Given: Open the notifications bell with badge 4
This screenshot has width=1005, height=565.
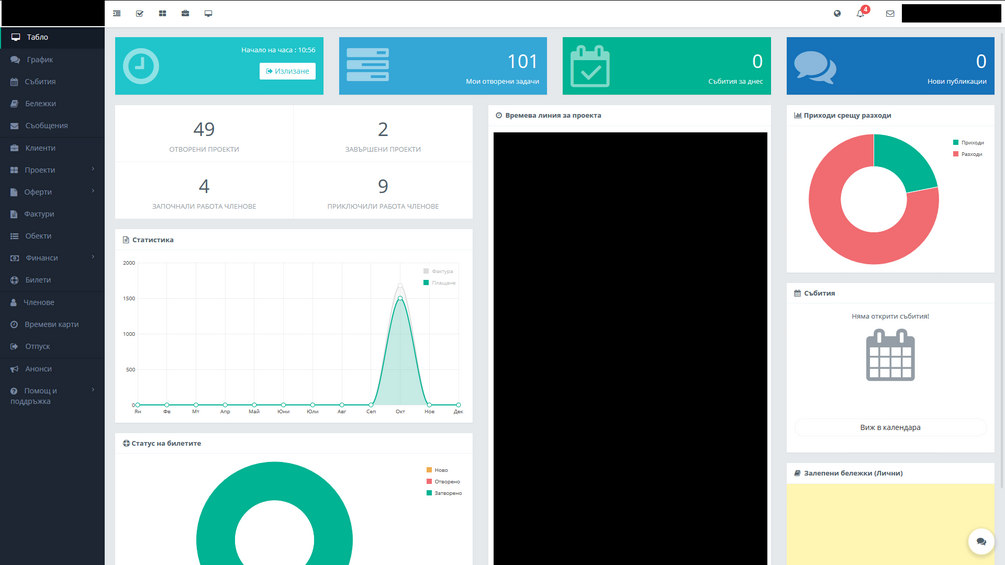Looking at the screenshot, I should click(x=861, y=13).
